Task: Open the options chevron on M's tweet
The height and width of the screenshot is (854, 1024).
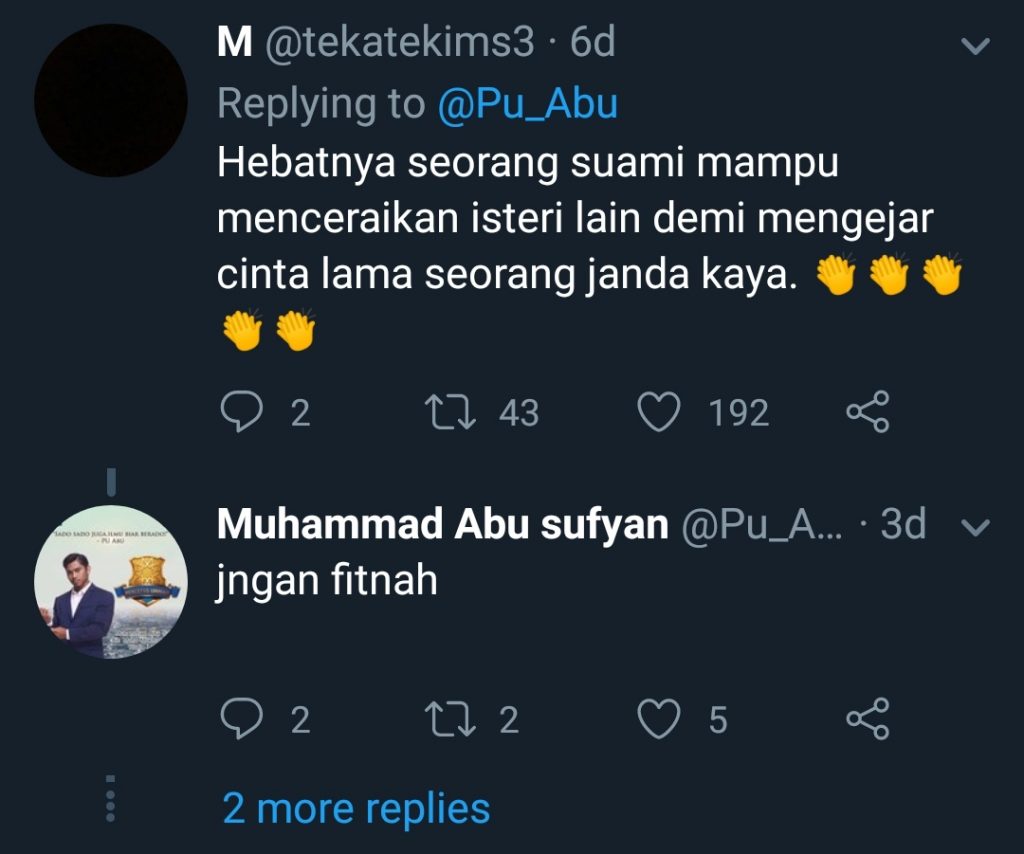Action: [x=974, y=46]
